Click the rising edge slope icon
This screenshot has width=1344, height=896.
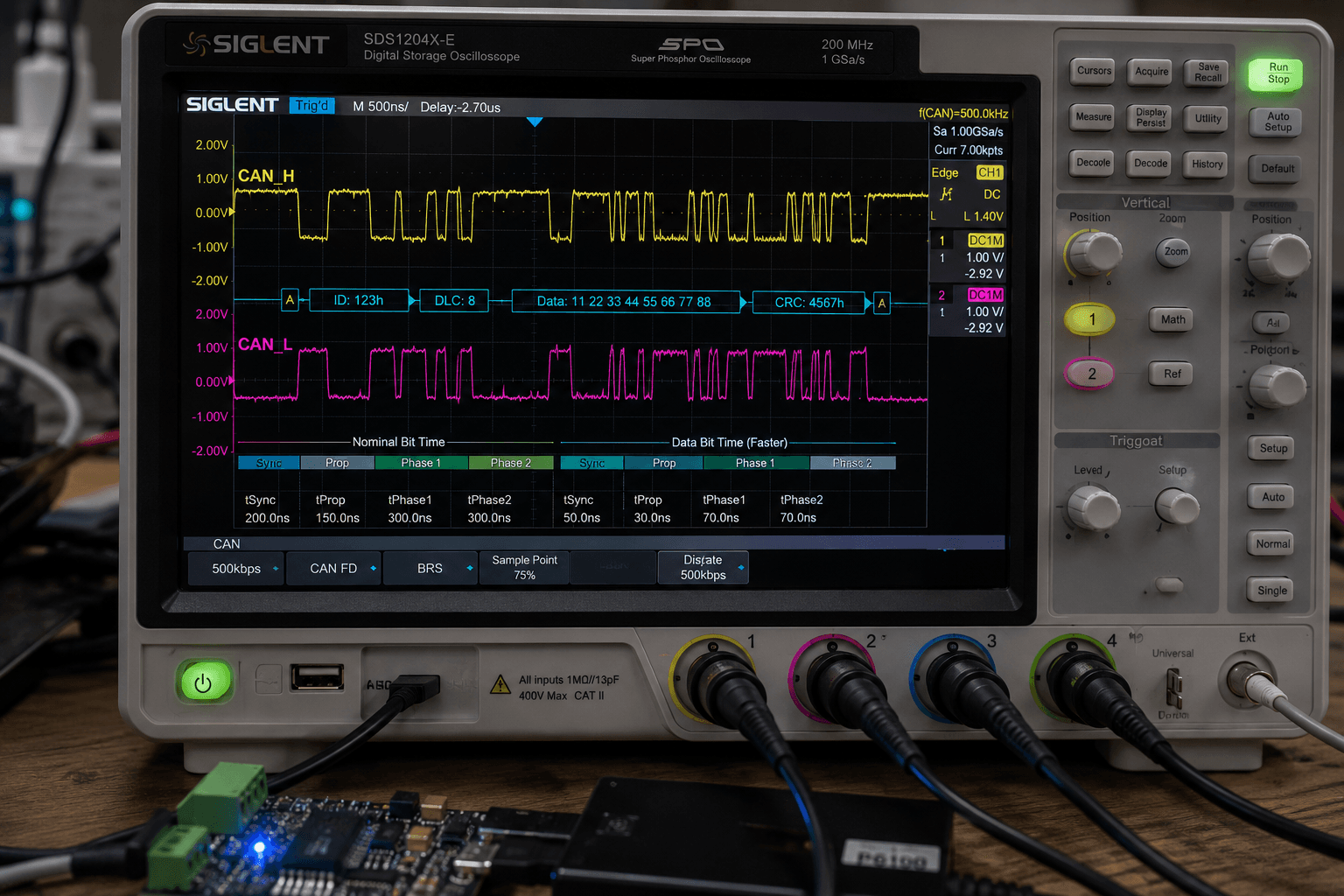click(946, 194)
